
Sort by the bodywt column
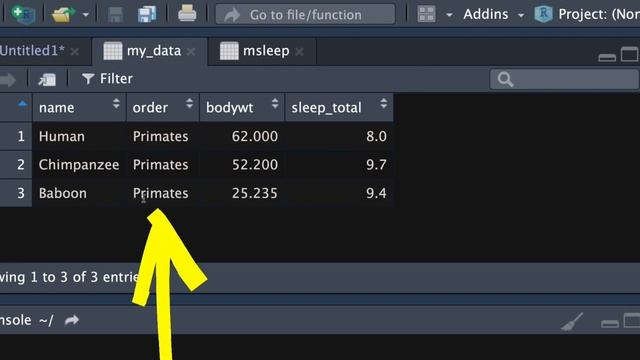(242, 107)
